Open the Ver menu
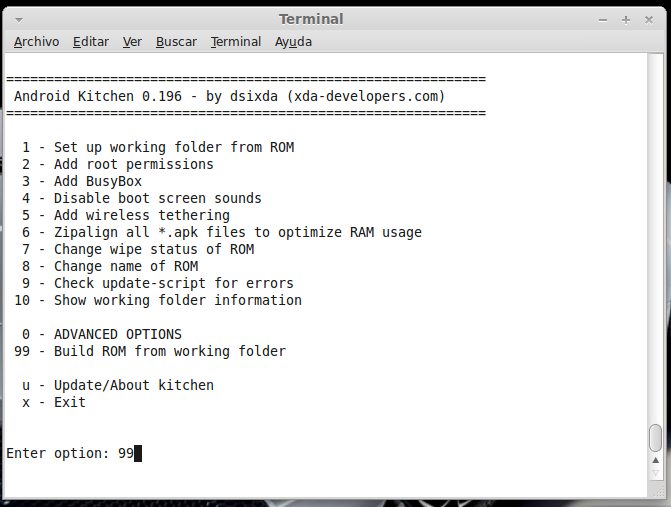This screenshot has height=507, width=671. click(132, 42)
